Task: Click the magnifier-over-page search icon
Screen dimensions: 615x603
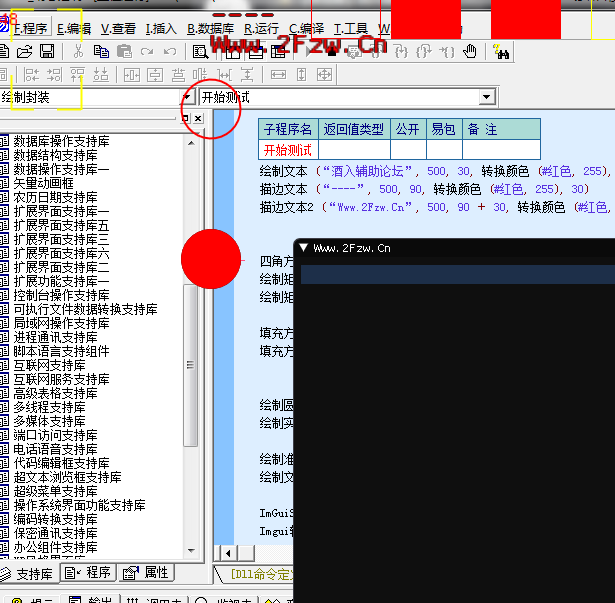Action: (x=200, y=52)
